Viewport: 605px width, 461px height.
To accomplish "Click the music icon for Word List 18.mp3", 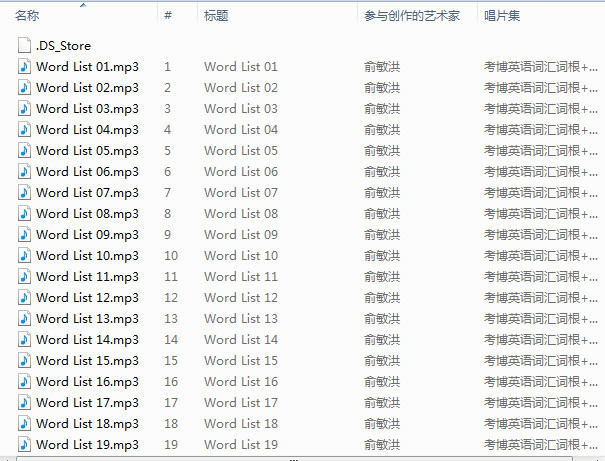I will (24, 423).
